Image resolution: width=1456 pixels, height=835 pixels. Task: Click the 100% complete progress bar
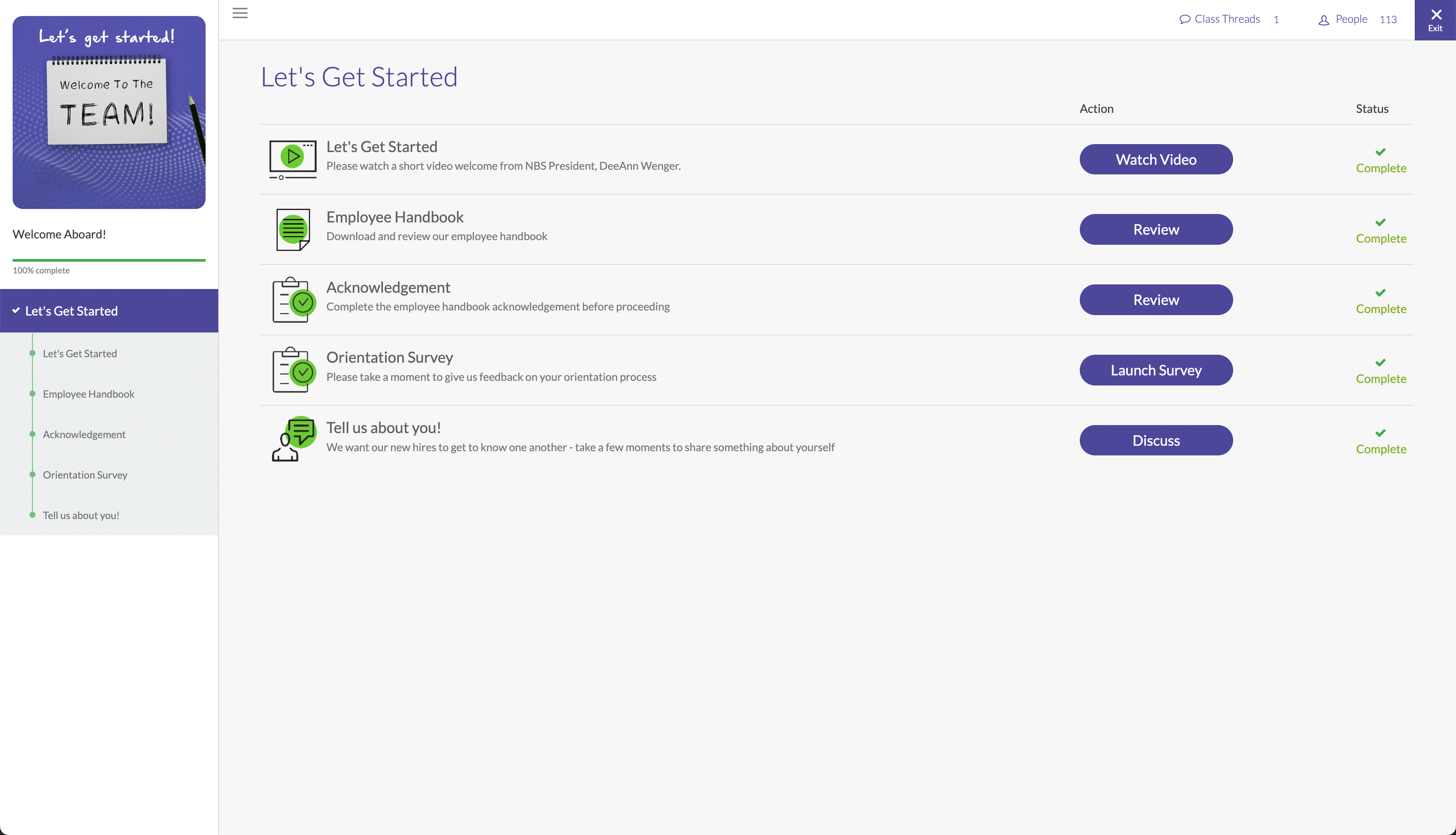109,260
